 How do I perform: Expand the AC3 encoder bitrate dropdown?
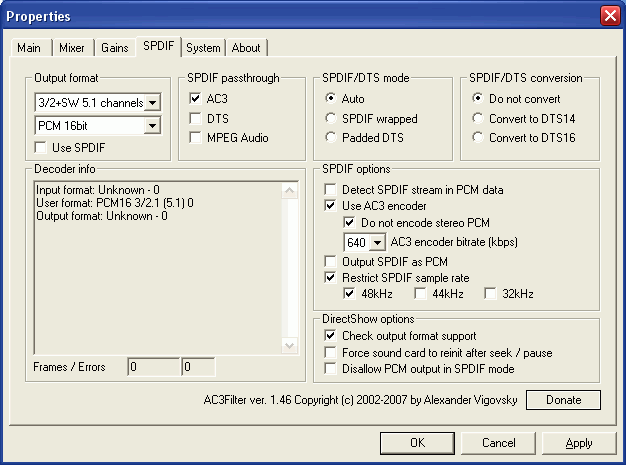click(377, 242)
